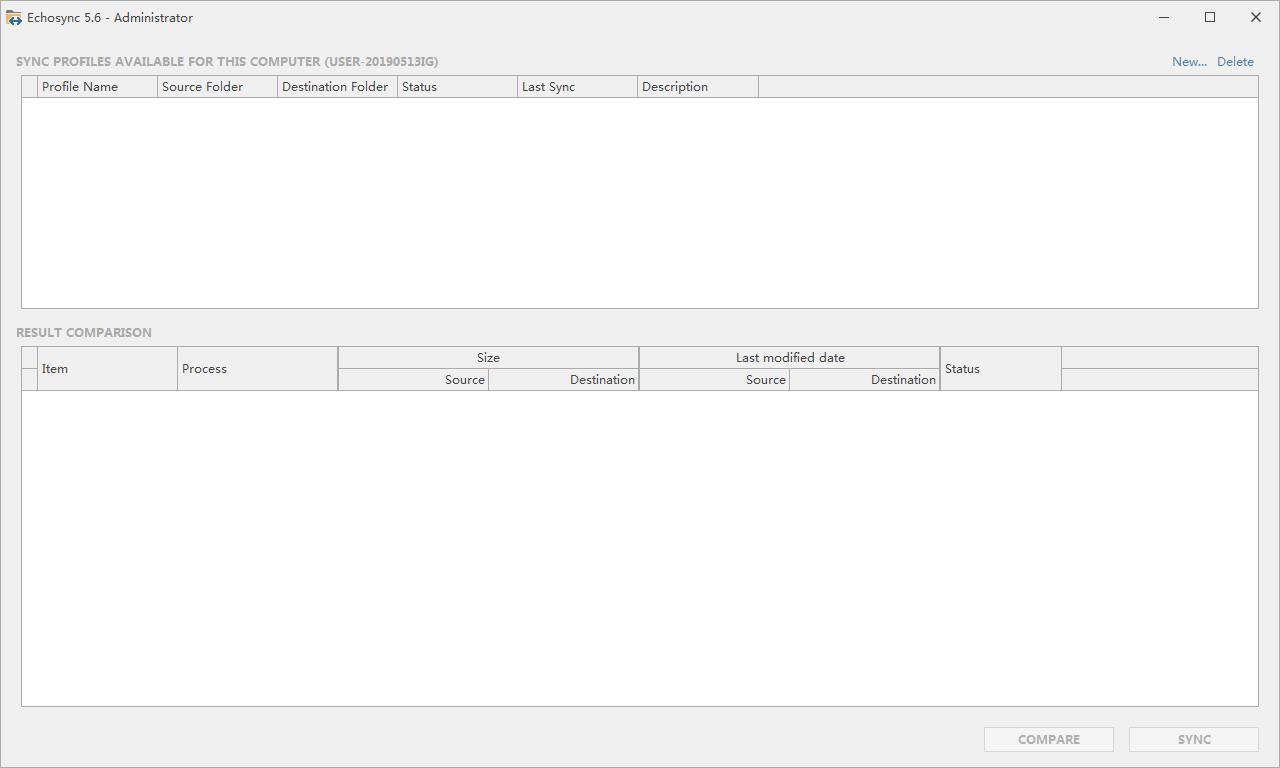Maximize the Echosync window
This screenshot has width=1280, height=768.
pyautogui.click(x=1210, y=17)
